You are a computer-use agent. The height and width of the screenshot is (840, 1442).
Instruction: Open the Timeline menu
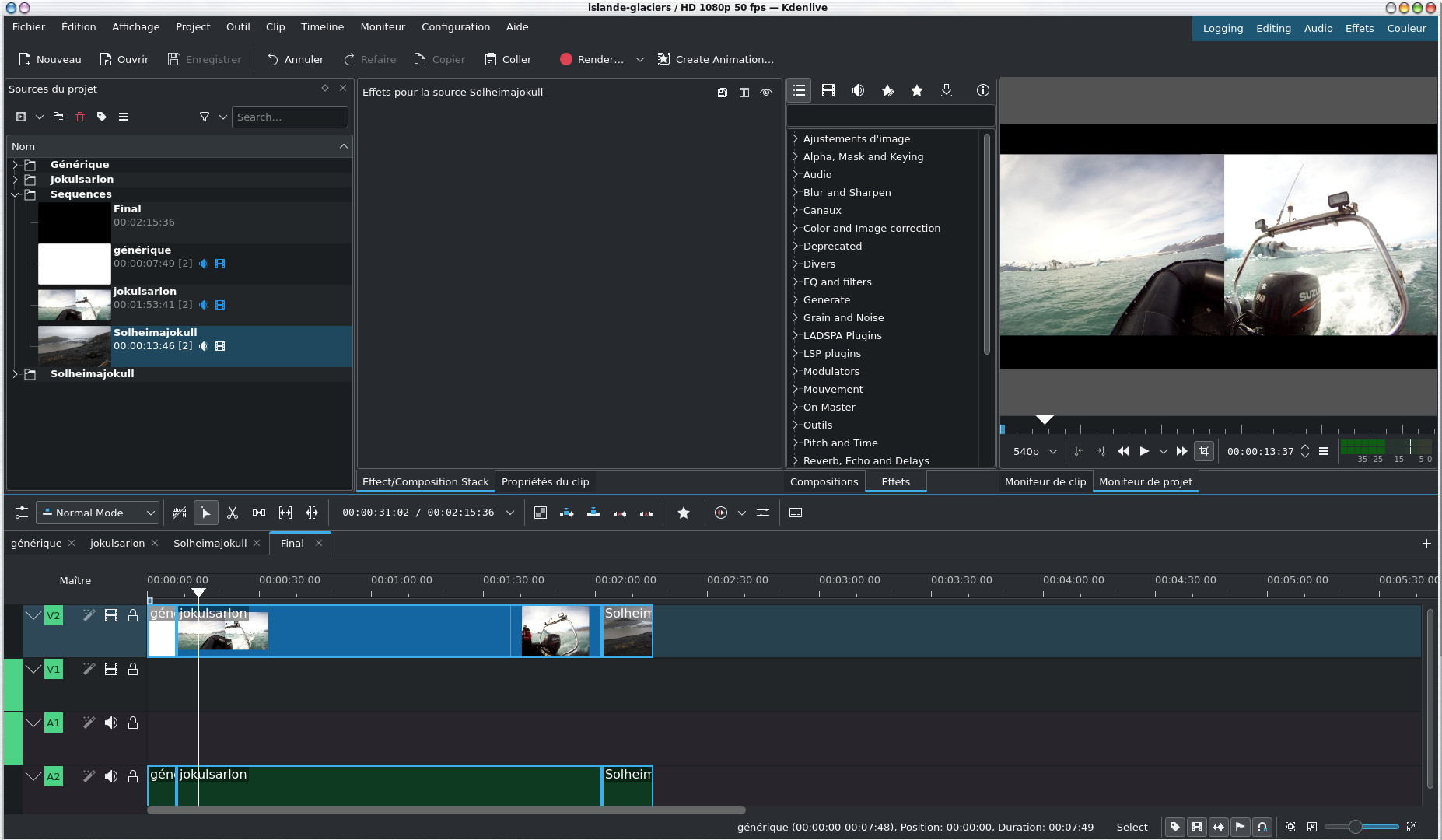pos(322,27)
